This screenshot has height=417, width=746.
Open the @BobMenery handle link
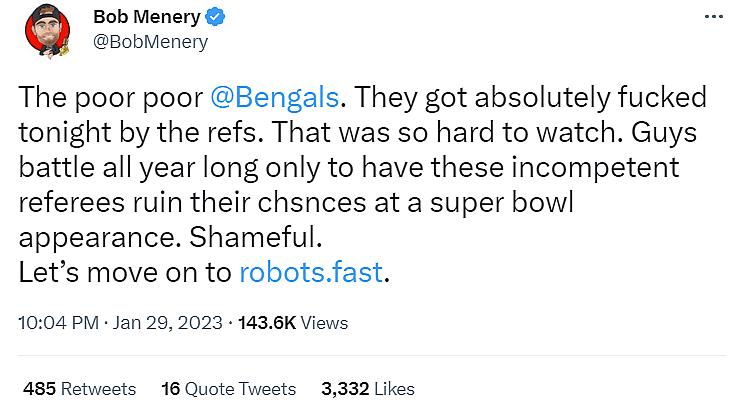pos(150,41)
